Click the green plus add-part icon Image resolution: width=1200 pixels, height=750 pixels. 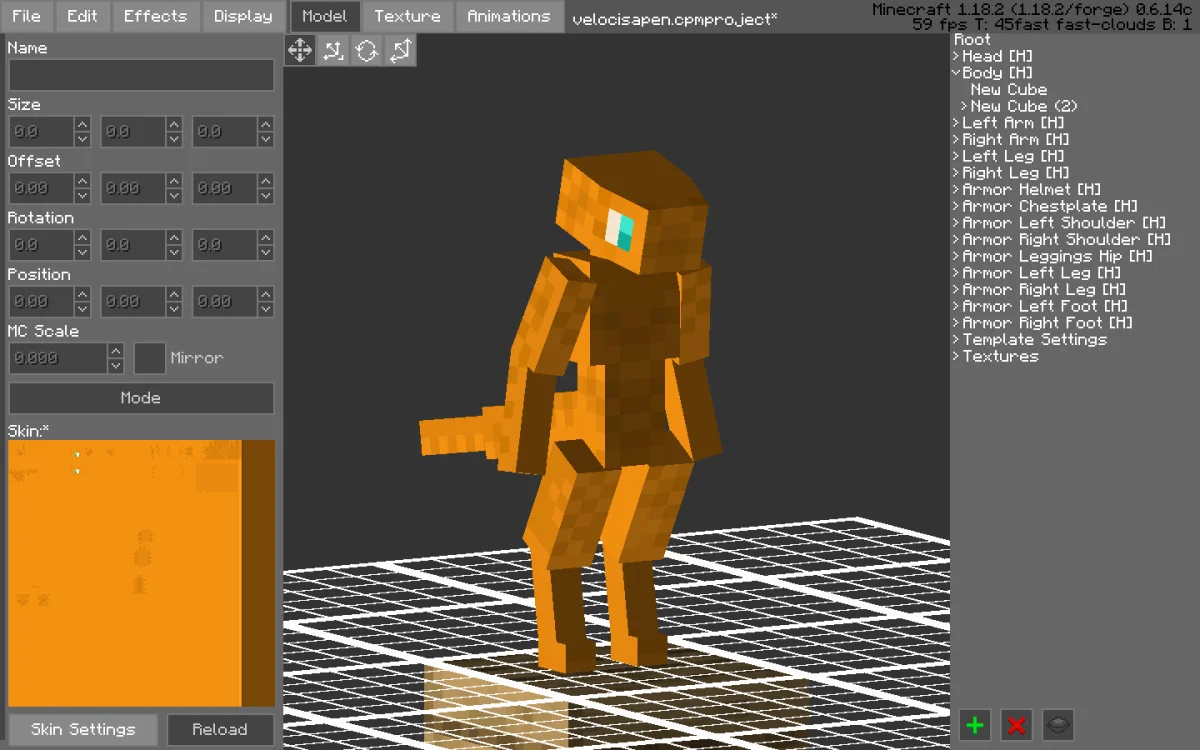975,725
